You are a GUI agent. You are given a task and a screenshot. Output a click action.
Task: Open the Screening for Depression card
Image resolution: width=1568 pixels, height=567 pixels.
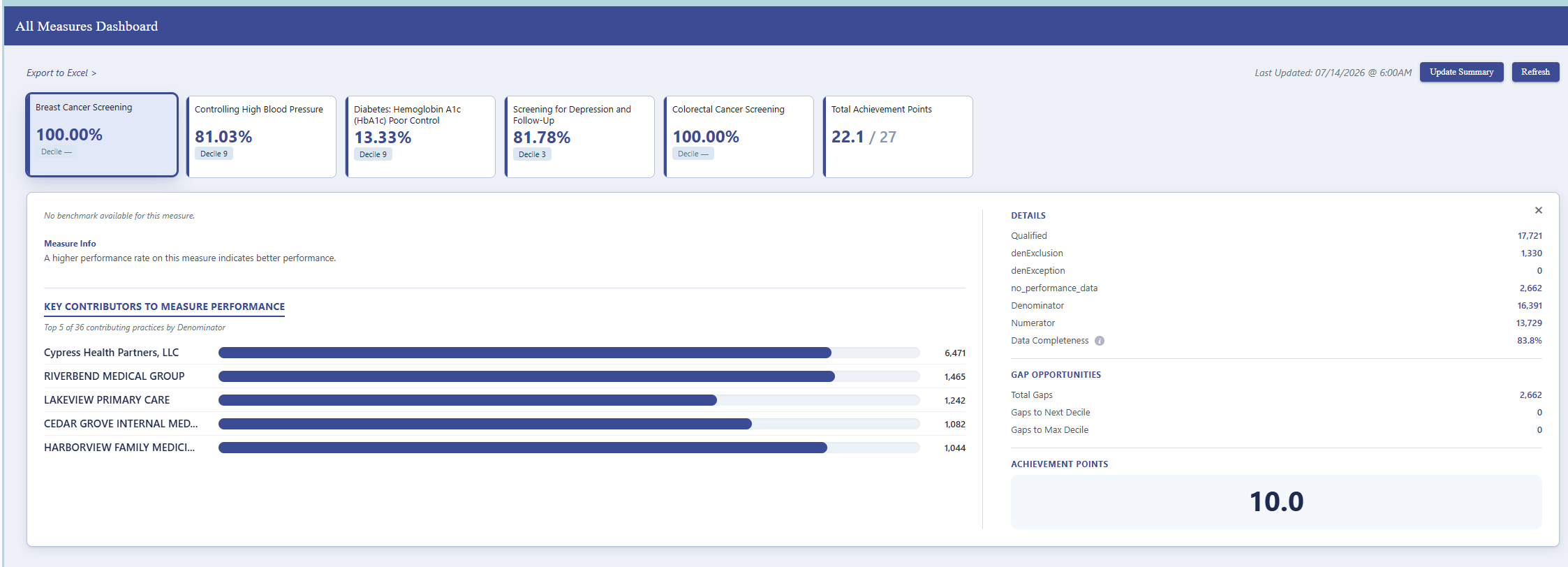(x=579, y=137)
